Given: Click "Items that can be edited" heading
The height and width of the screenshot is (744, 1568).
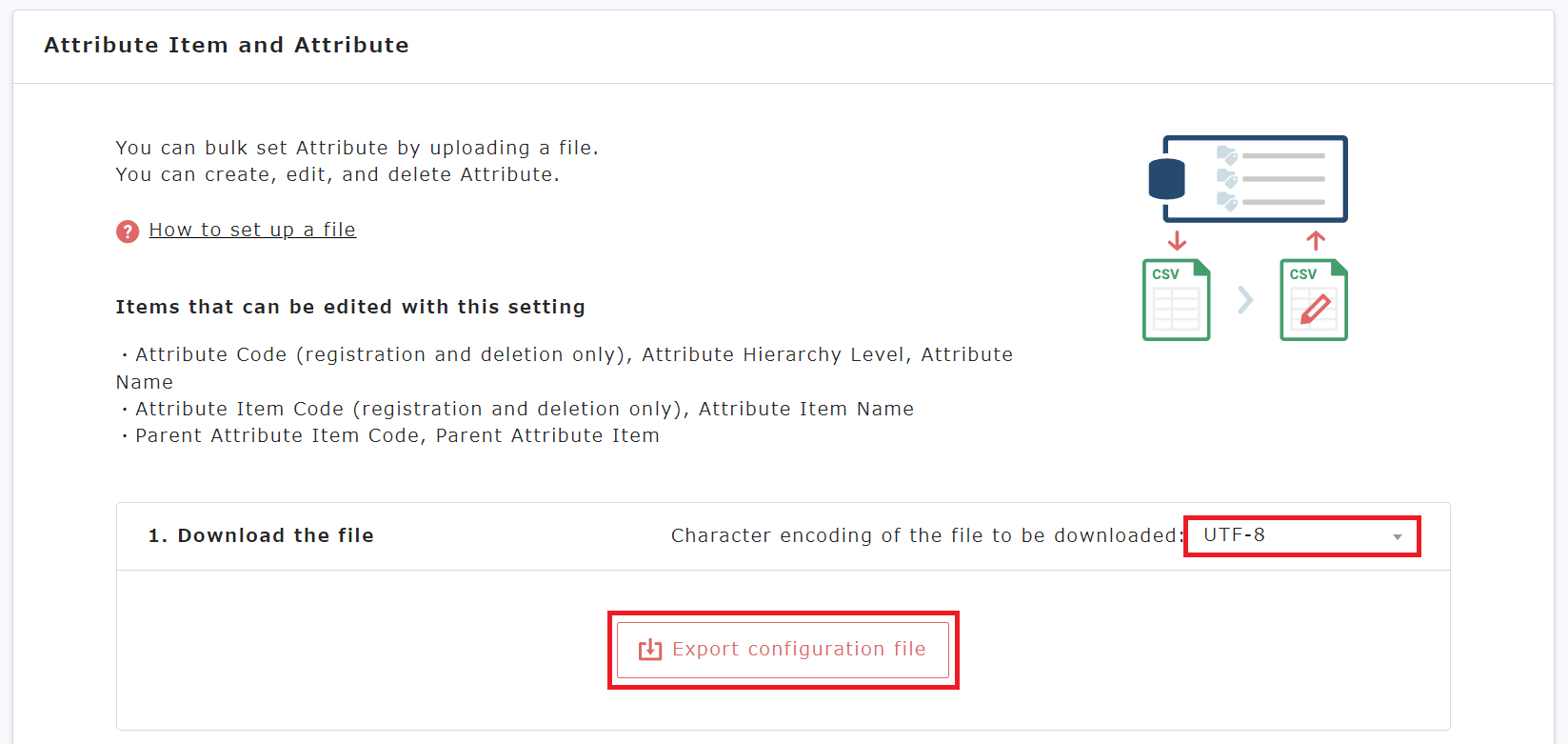Looking at the screenshot, I should tap(350, 307).
